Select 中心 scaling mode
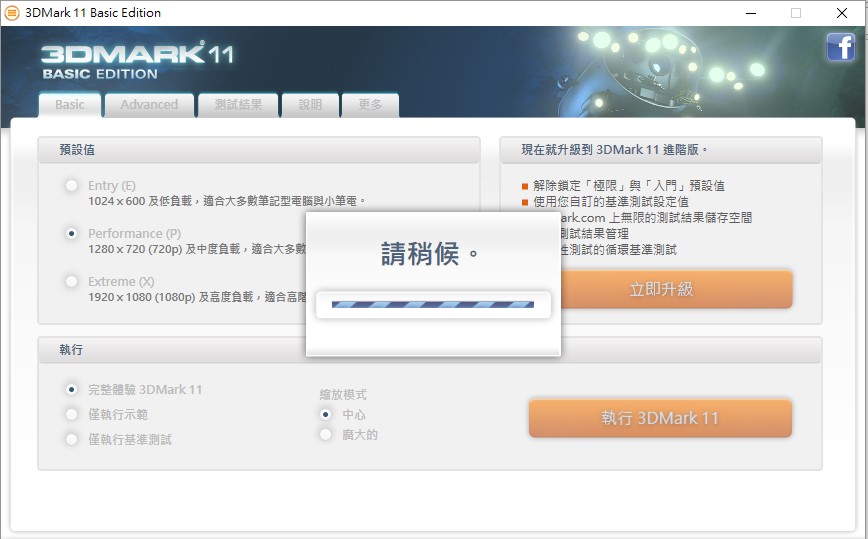 pyautogui.click(x=326, y=414)
